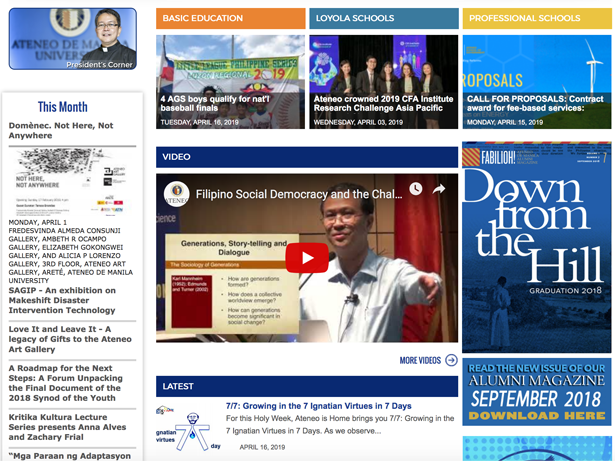Select the Basic Education tab header

point(231,18)
